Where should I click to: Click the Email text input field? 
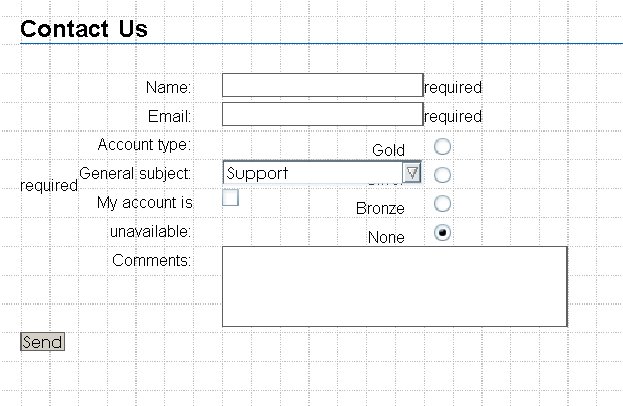322,114
